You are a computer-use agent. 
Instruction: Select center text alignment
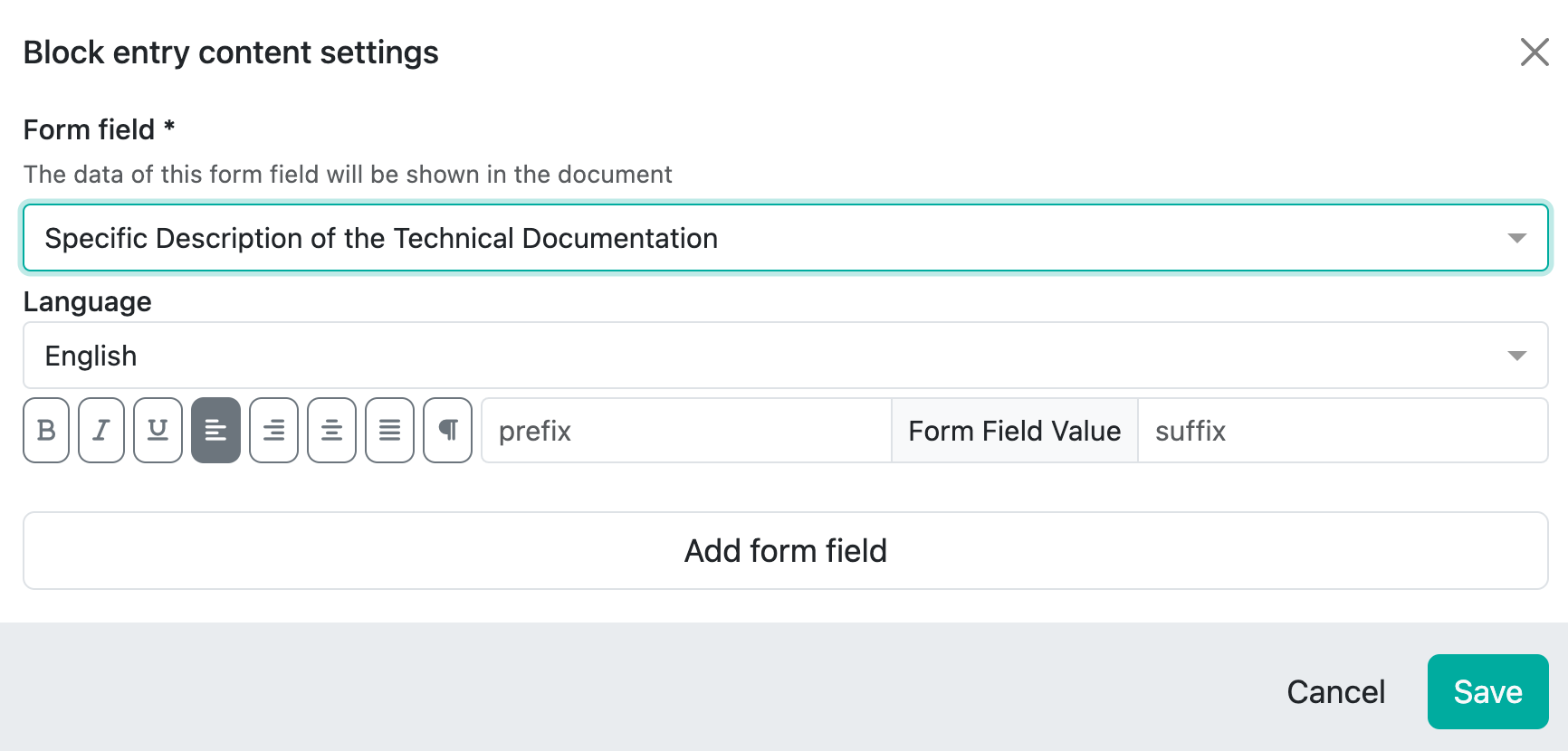pyautogui.click(x=331, y=431)
